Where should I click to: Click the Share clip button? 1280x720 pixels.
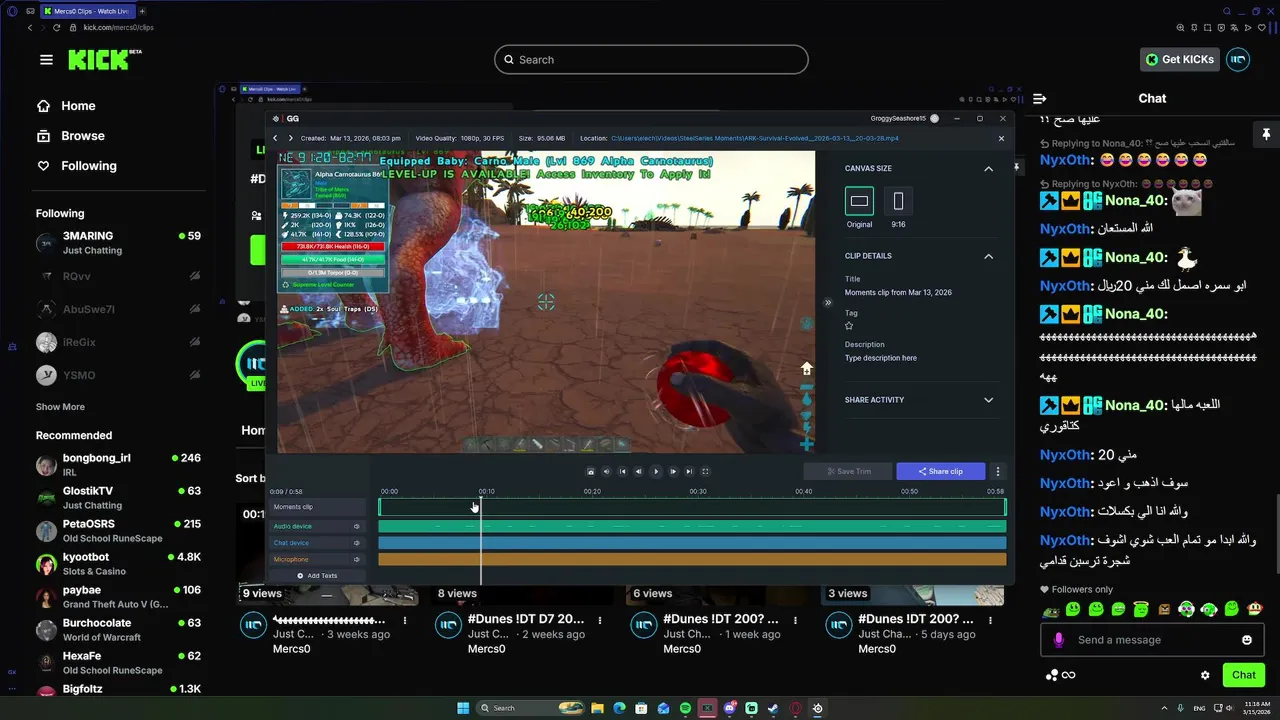tap(941, 471)
